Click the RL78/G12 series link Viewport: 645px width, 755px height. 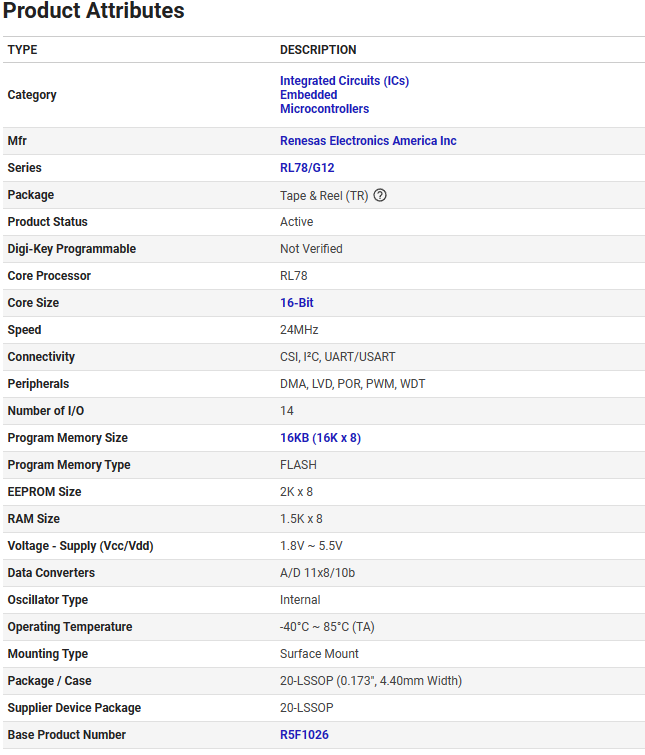307,168
